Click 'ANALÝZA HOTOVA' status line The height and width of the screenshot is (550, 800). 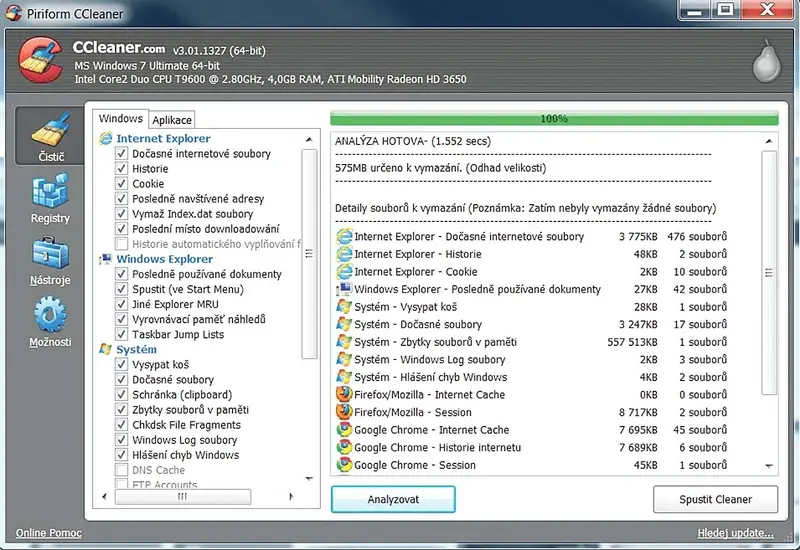tap(413, 141)
